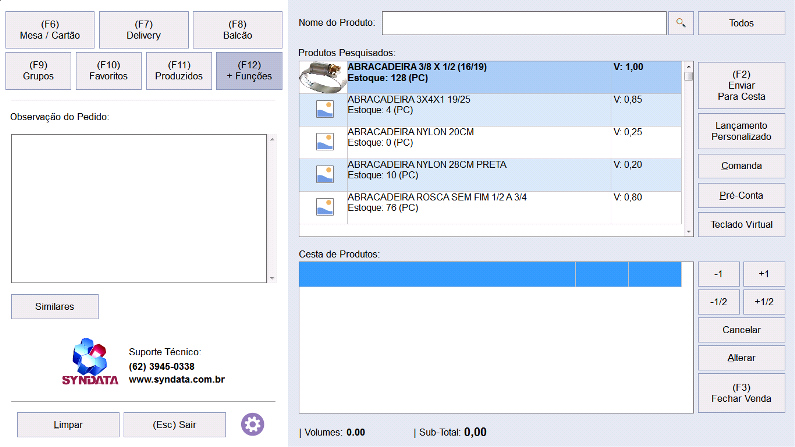The height and width of the screenshot is (447, 795).
Task: Increase quantity with +1 button
Action: [x=764, y=274]
